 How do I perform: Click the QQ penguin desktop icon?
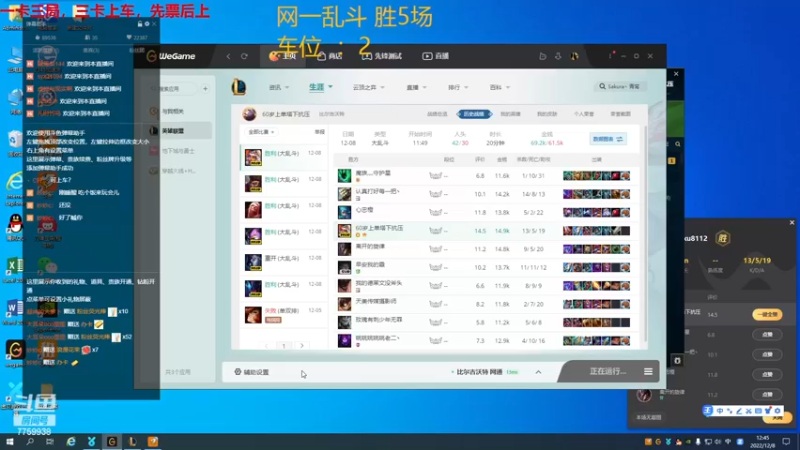click(x=15, y=223)
